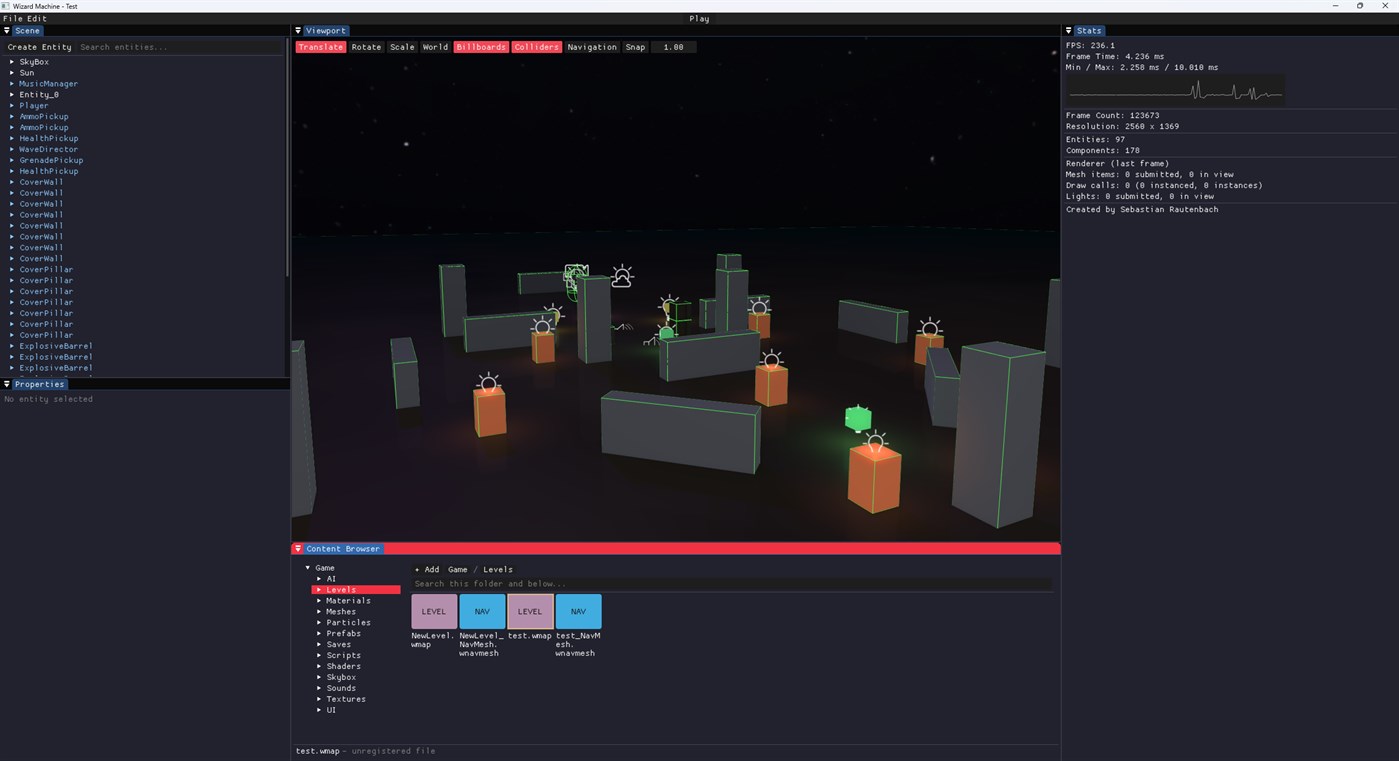Screen dimensions: 1399x761
Task: Enable Navigation overlay in the viewport
Action: click(x=592, y=47)
